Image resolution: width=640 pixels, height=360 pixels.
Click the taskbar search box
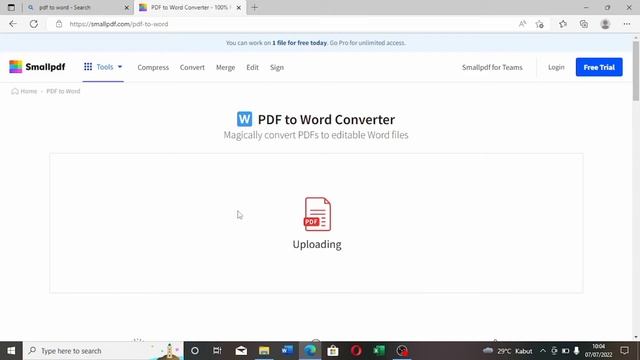coord(103,351)
